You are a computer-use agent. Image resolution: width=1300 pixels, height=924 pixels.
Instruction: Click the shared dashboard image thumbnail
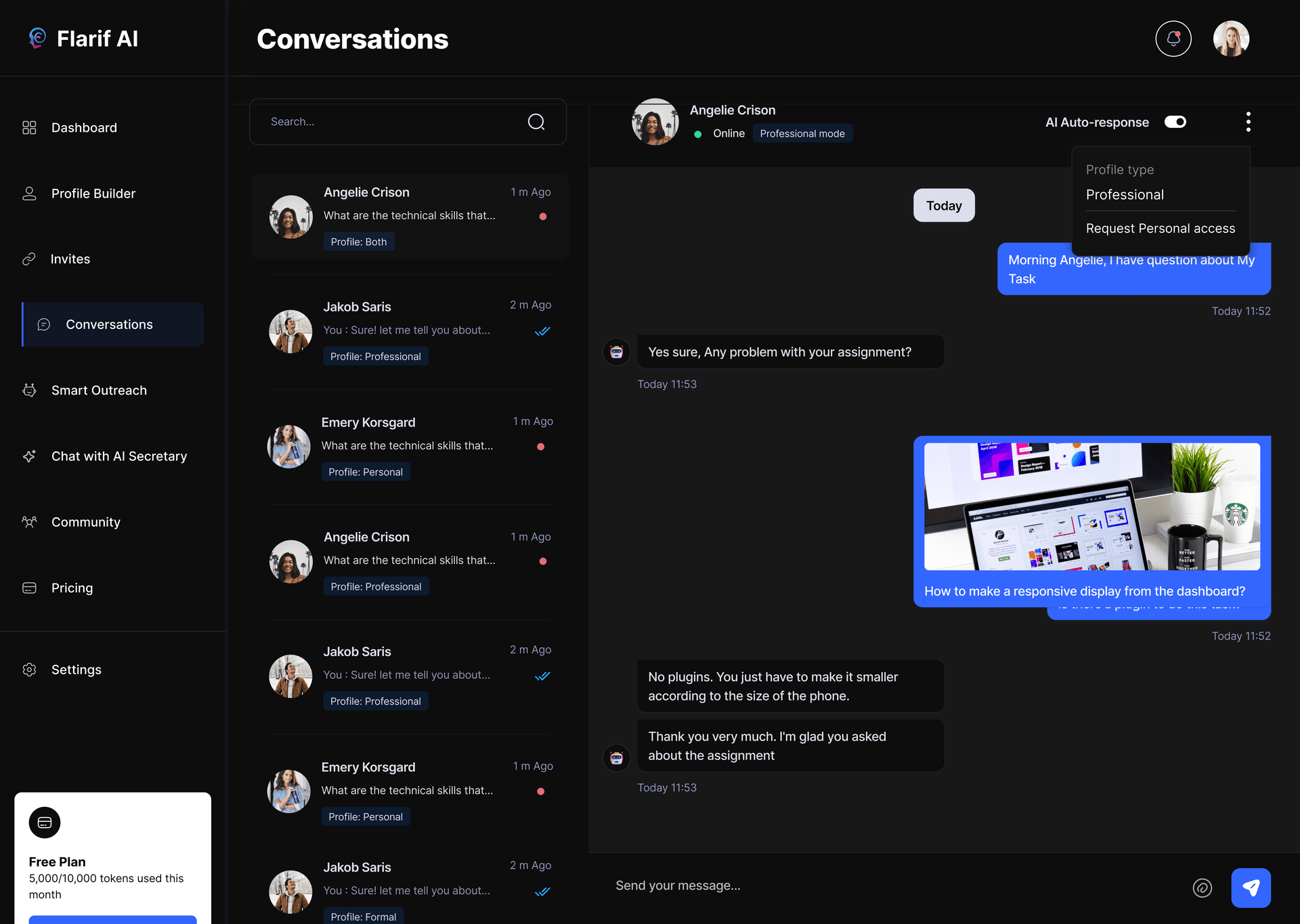tap(1091, 506)
